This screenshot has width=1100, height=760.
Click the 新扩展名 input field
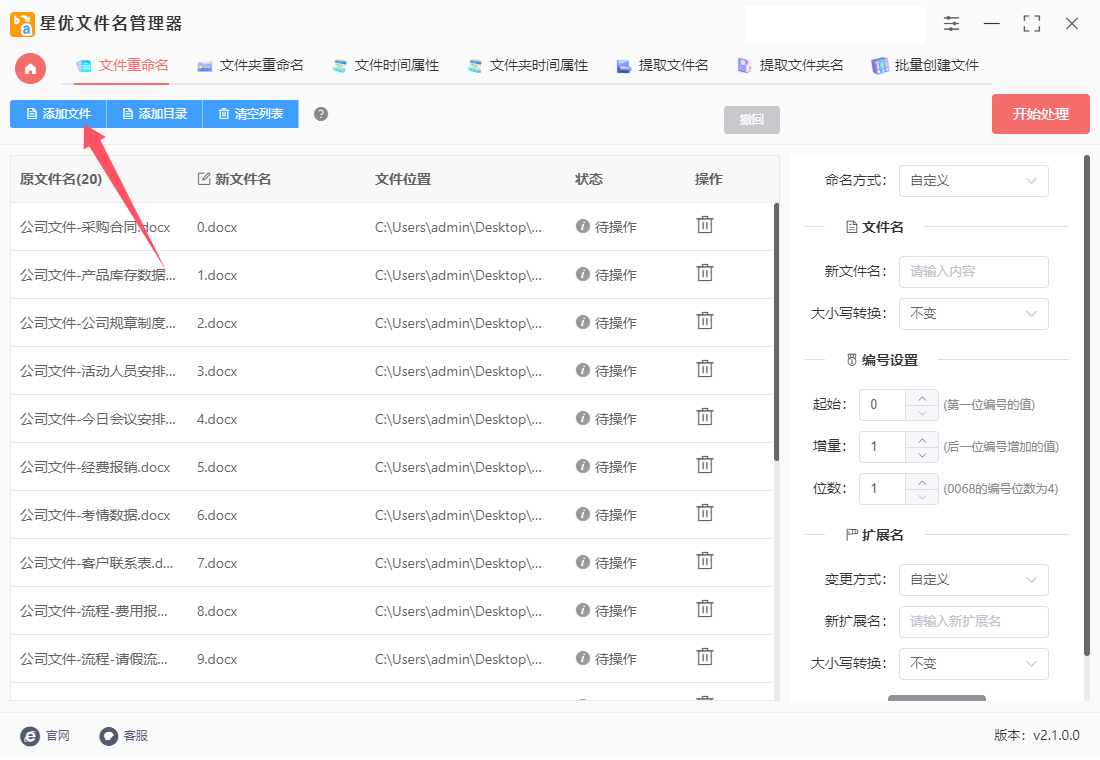click(973, 622)
